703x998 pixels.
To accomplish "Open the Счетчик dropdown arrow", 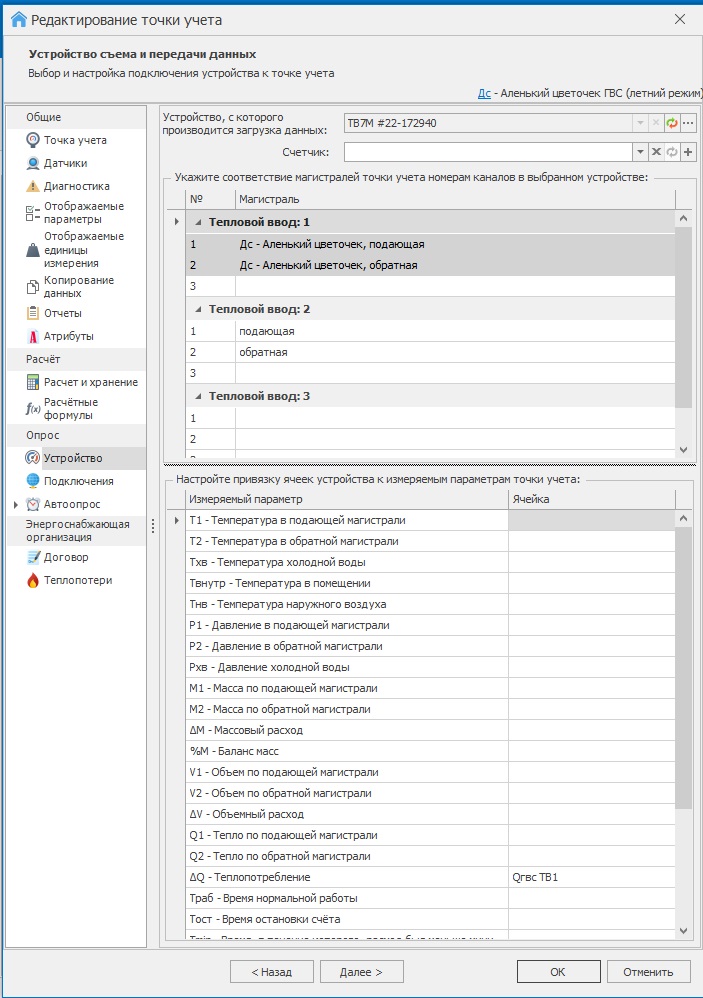I will tap(641, 151).
